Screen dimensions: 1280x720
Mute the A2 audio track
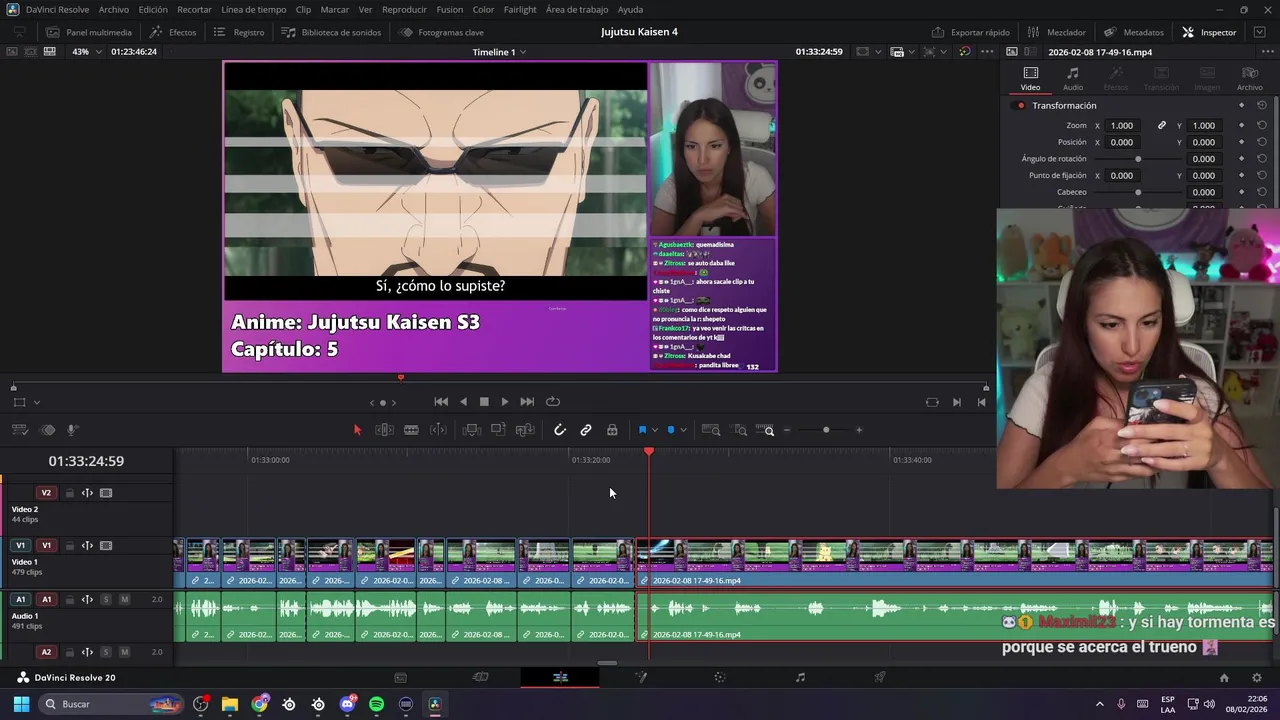[x=124, y=652]
